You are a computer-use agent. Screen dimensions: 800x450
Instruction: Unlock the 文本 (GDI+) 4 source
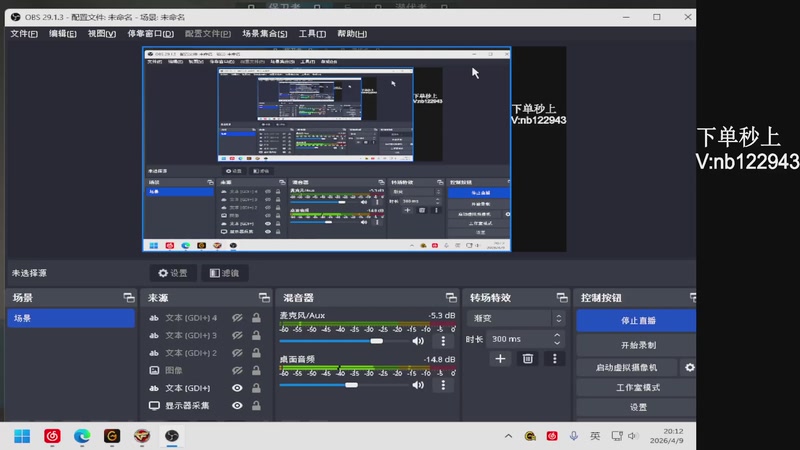[256, 318]
